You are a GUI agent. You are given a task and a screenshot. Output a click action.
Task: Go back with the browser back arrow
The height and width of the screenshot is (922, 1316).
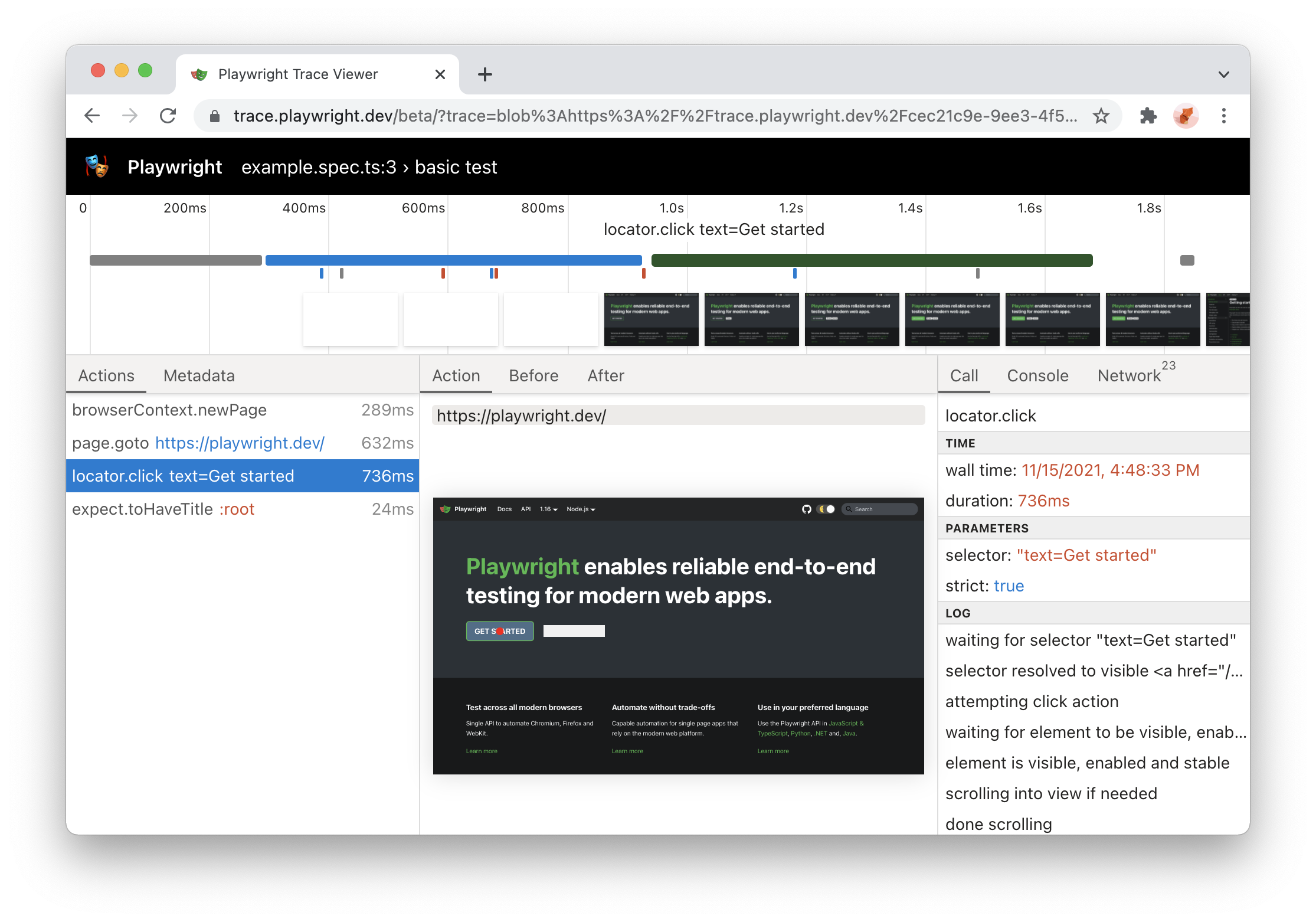pyautogui.click(x=92, y=116)
